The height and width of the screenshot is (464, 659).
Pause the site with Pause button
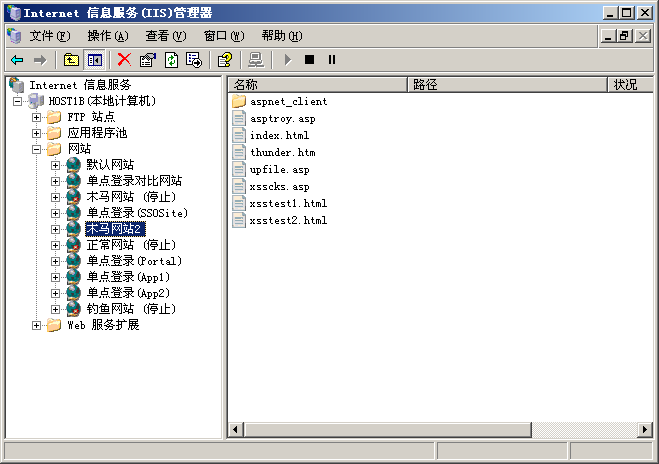coord(332,60)
